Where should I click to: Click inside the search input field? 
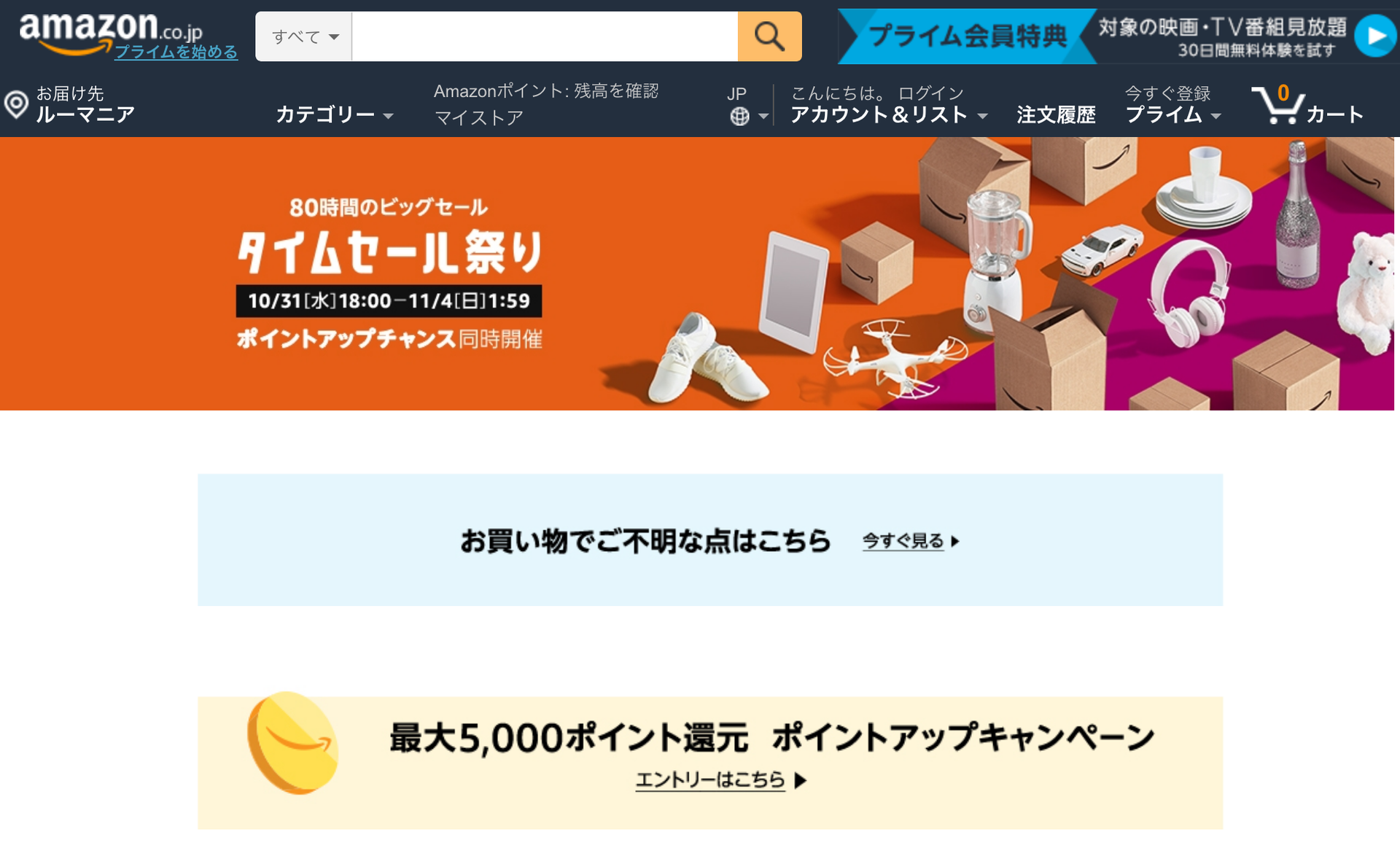pyautogui.click(x=545, y=36)
